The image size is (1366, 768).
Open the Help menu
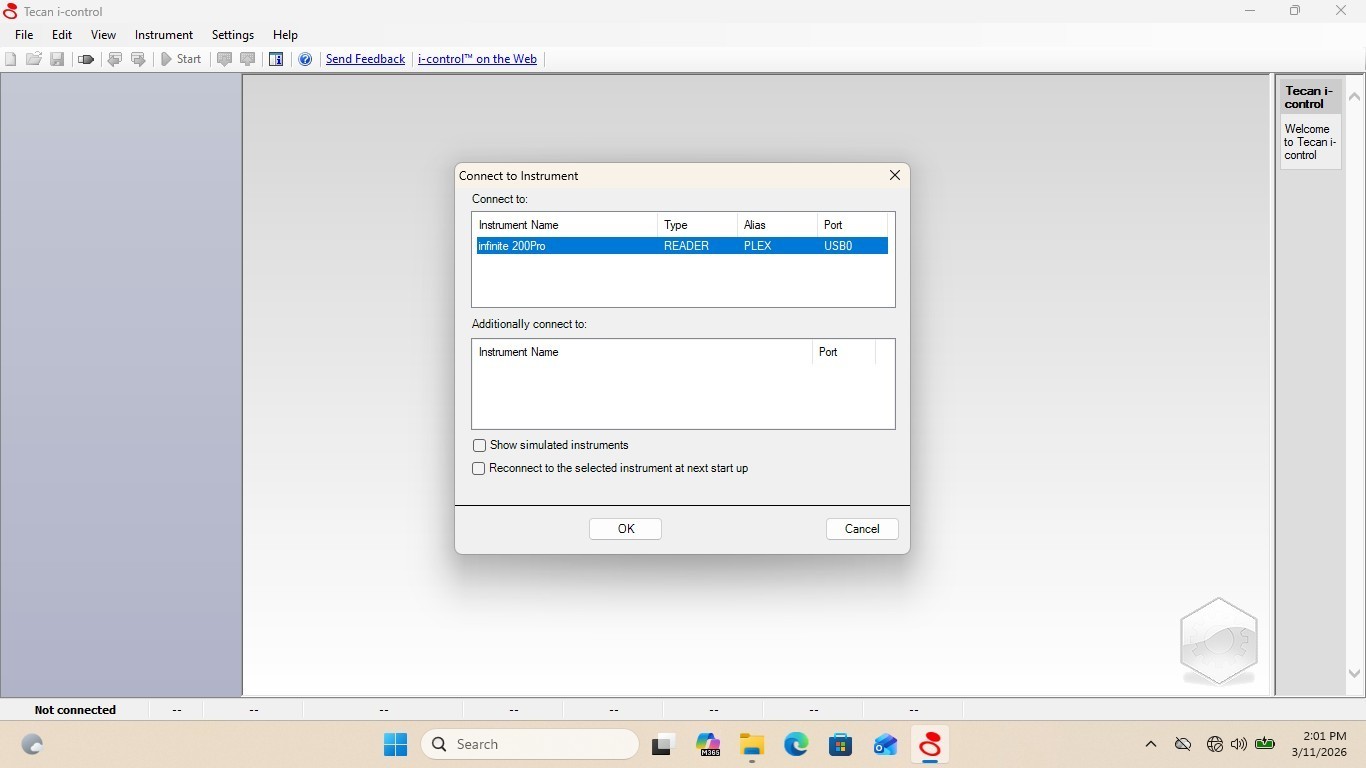coord(285,34)
